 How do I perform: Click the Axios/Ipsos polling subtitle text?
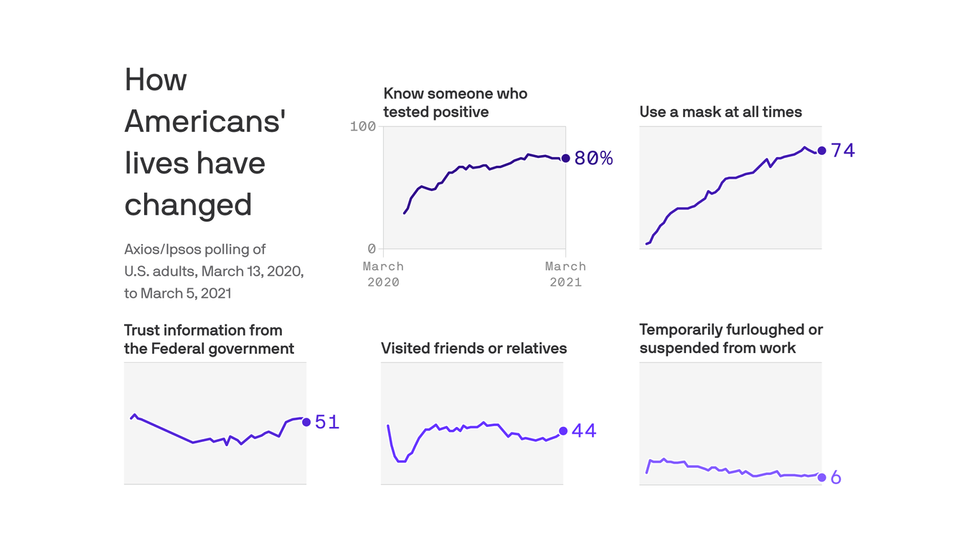214,271
